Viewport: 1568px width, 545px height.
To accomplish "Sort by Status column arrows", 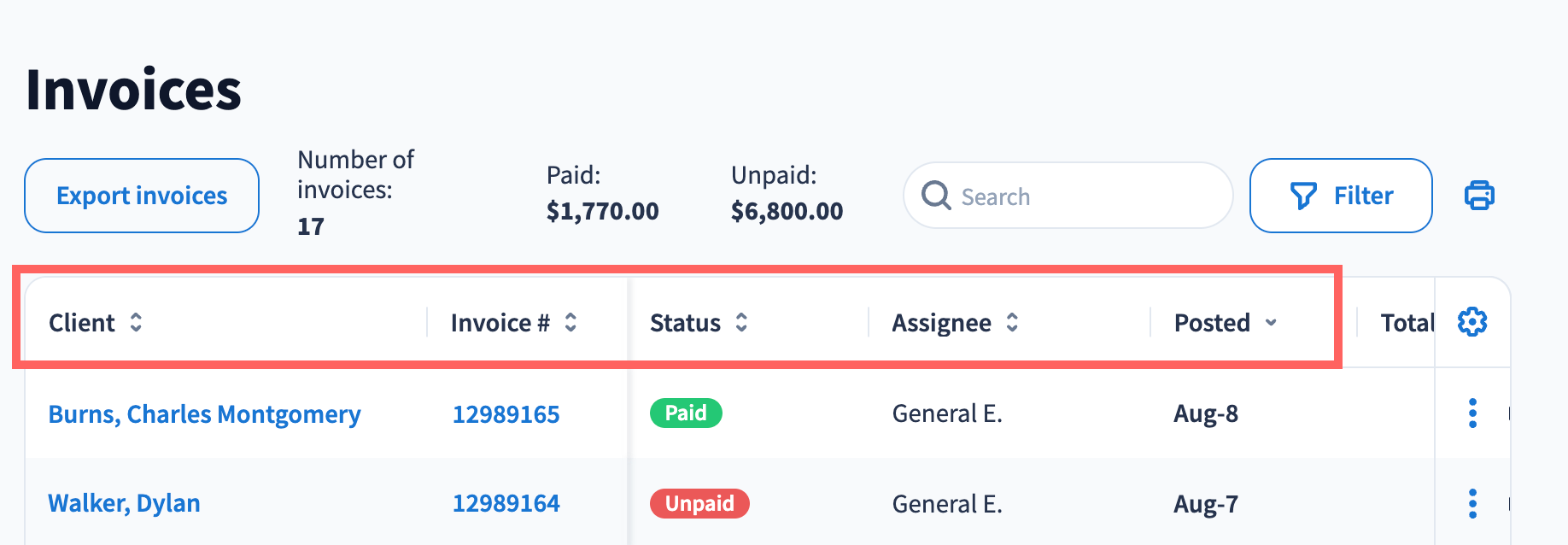I will (741, 322).
